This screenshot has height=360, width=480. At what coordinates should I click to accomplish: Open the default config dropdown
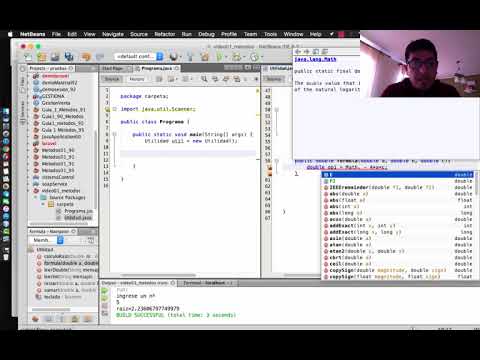(139, 56)
